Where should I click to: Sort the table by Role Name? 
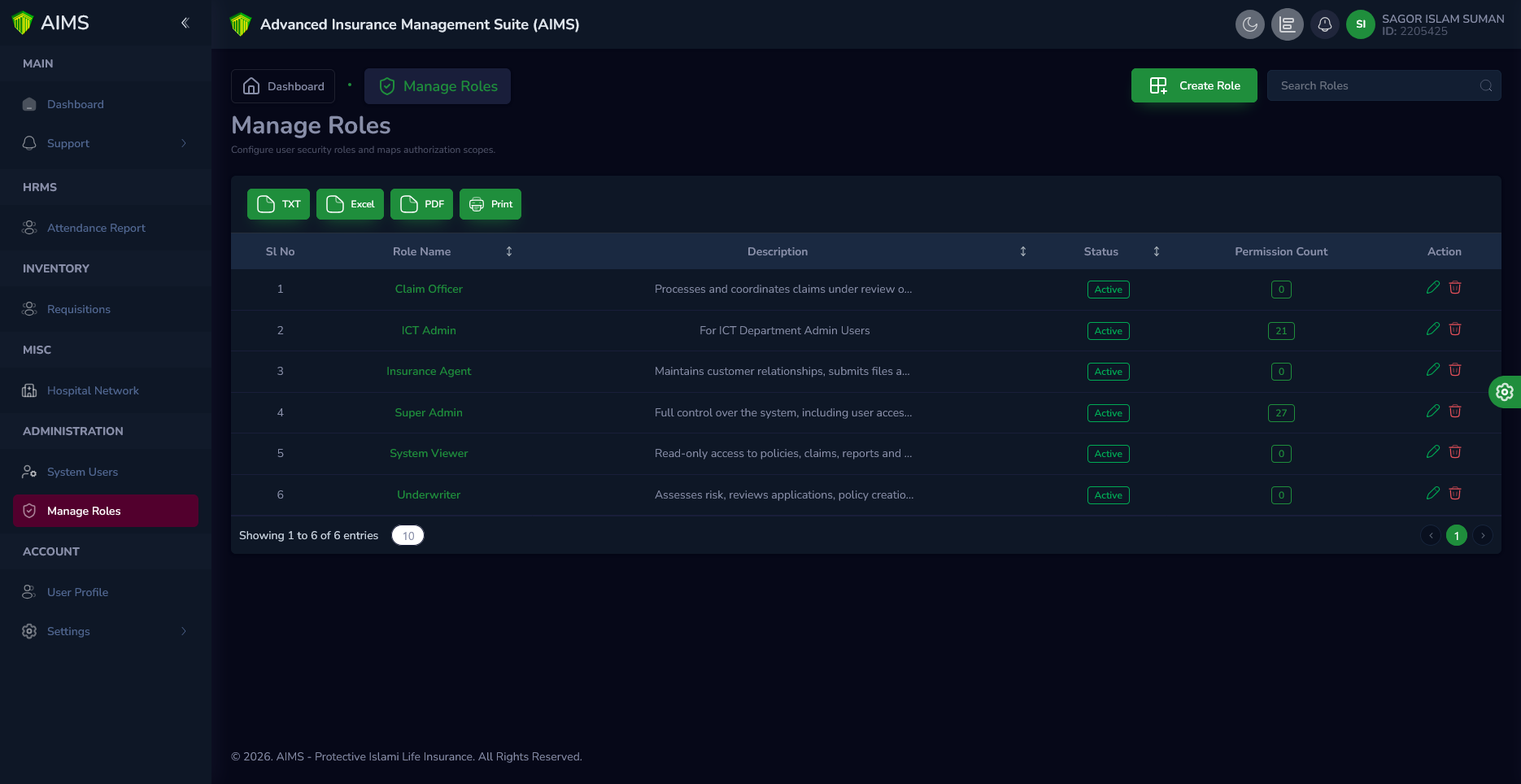click(x=509, y=251)
